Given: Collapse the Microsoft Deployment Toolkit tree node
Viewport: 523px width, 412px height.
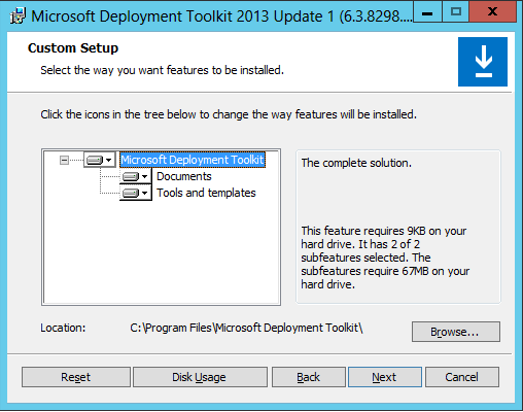Looking at the screenshot, I should [64, 160].
